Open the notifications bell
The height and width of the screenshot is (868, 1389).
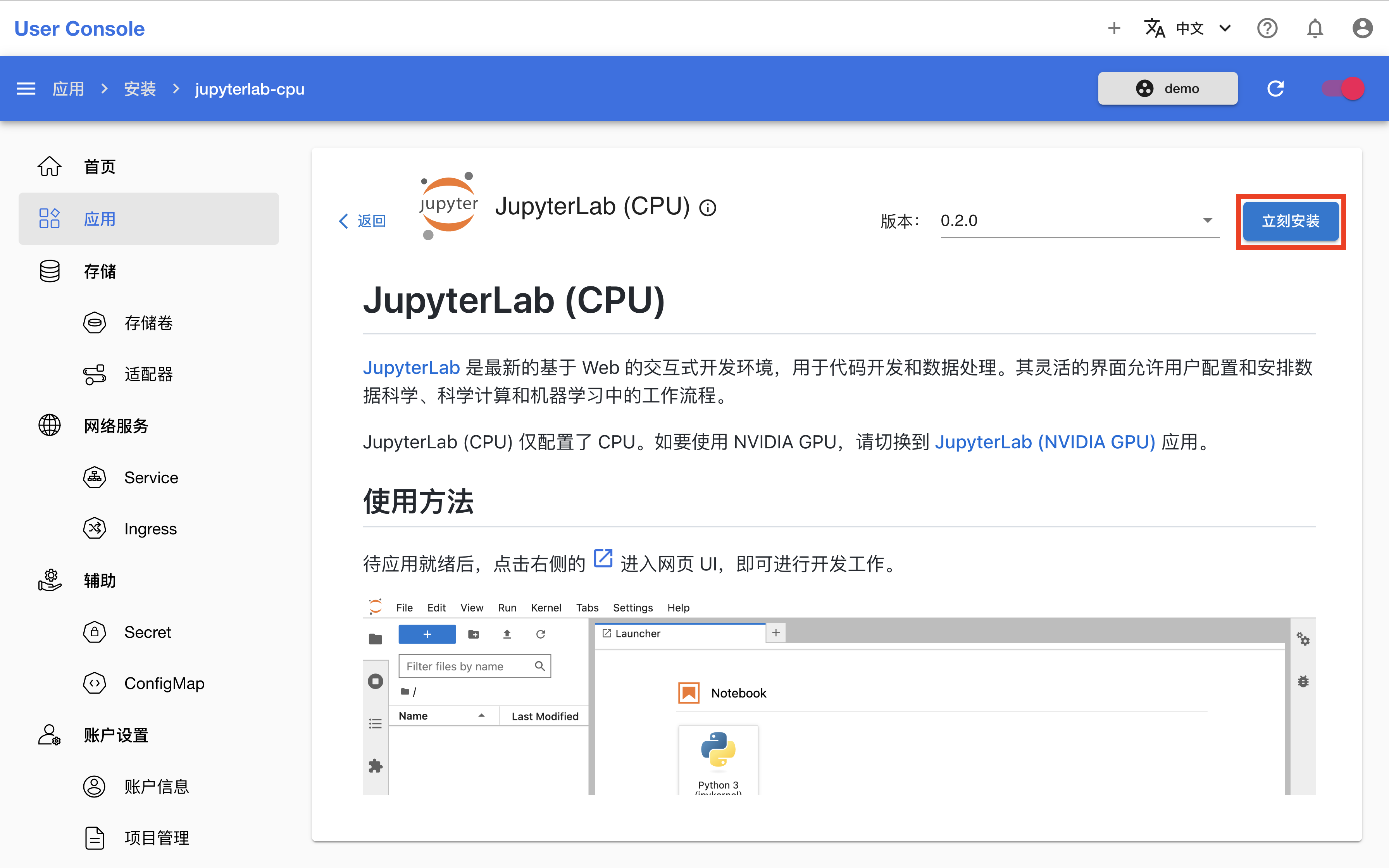pos(1314,28)
